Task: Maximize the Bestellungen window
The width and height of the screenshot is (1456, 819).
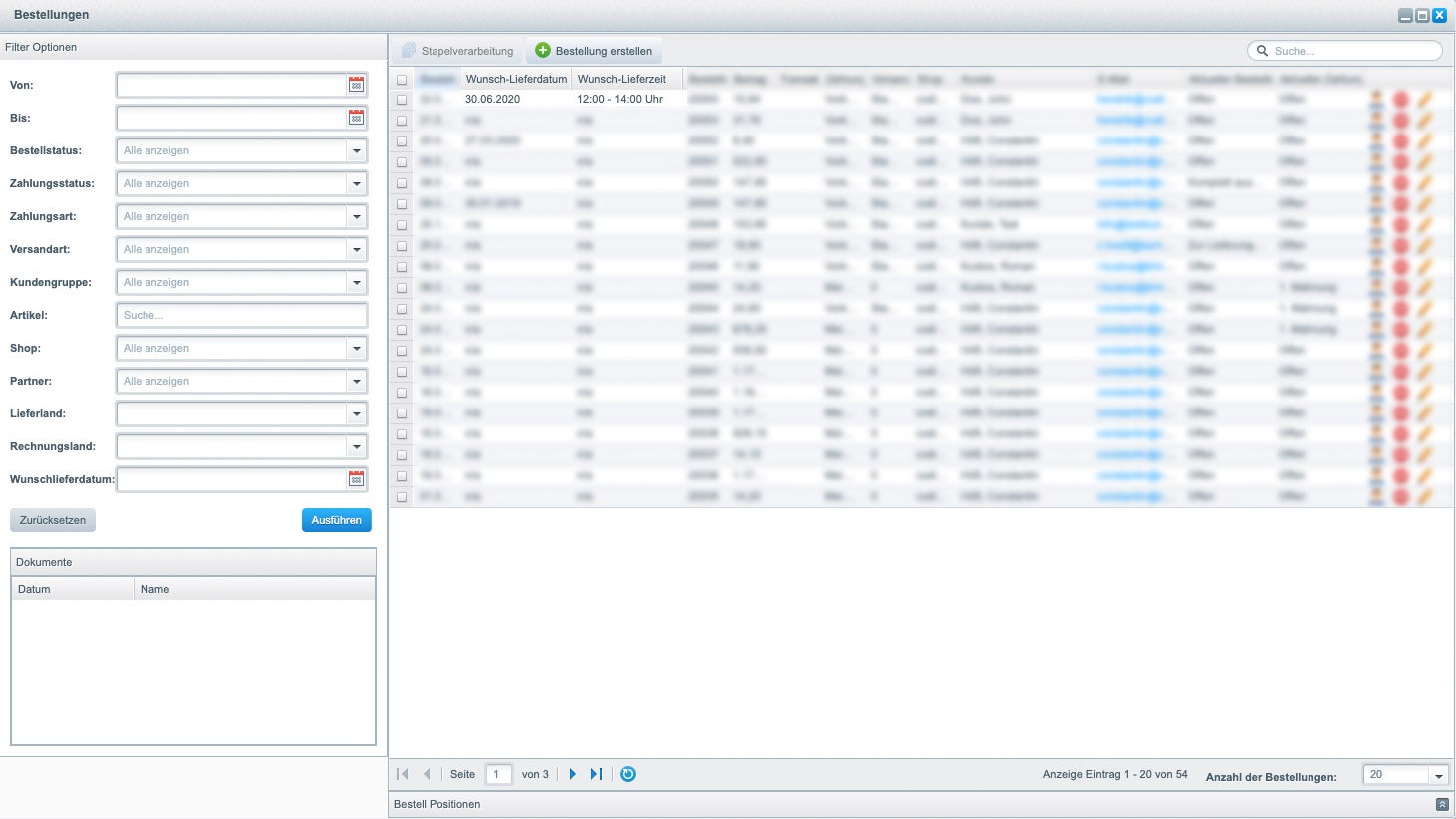Action: [x=1422, y=15]
